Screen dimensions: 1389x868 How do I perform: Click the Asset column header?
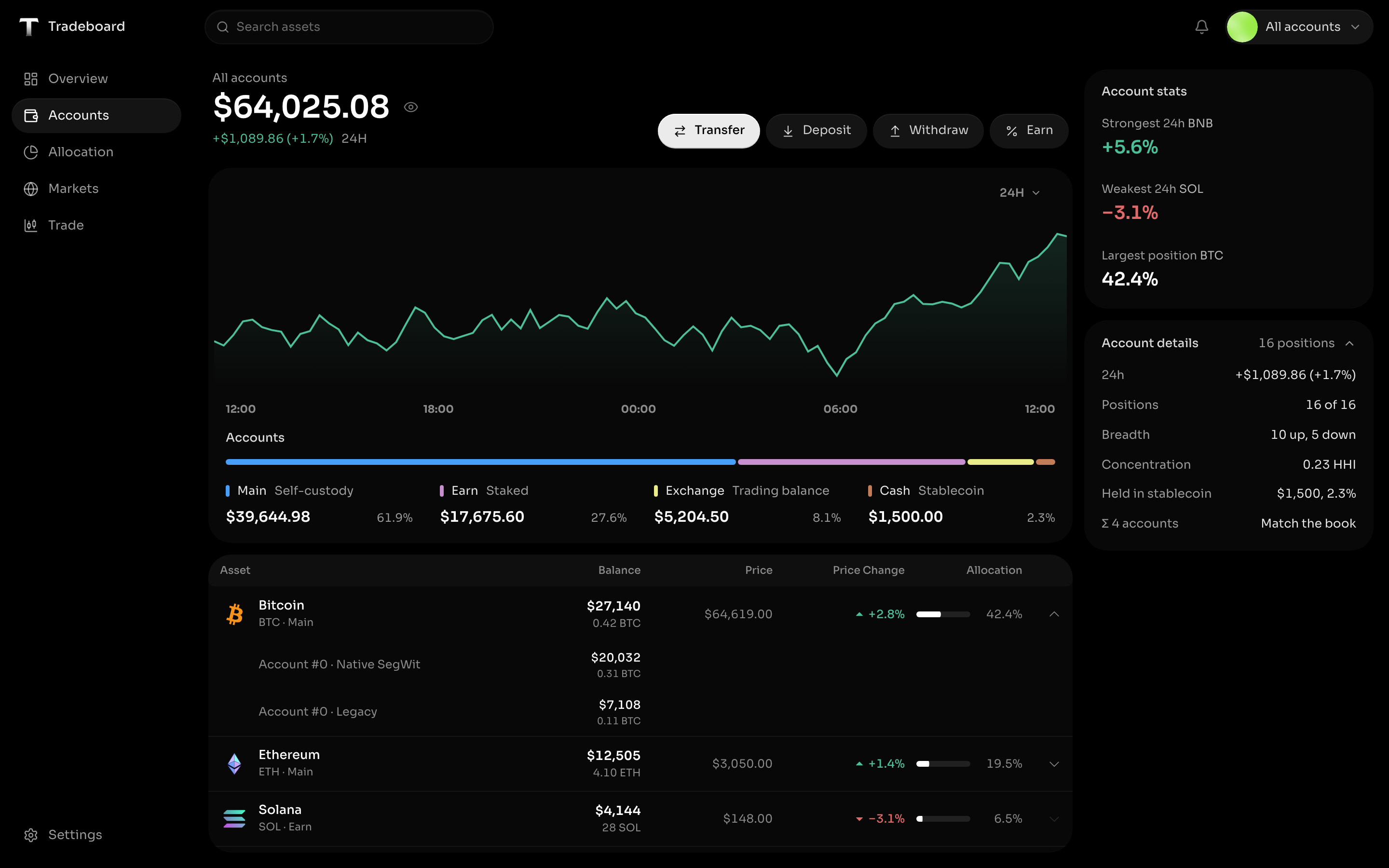tap(235, 570)
